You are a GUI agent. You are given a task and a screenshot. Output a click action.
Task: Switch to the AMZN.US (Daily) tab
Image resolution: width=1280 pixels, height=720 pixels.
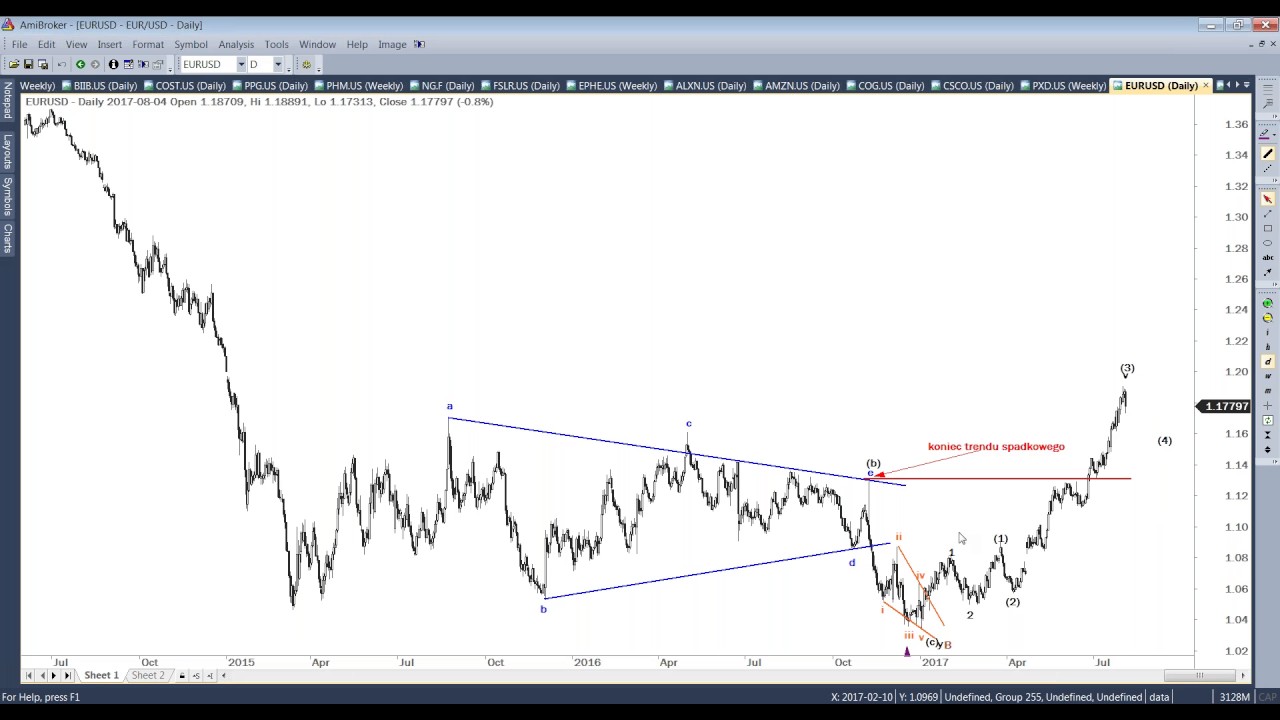796,86
